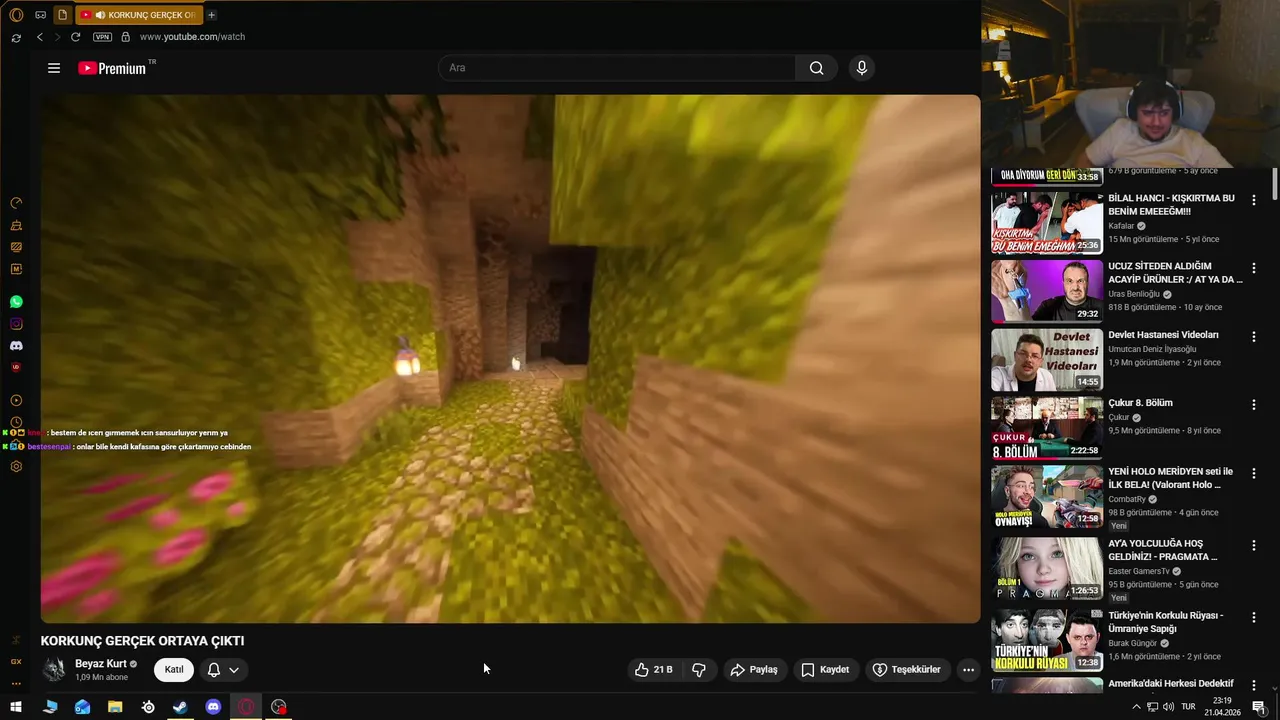Open the Windows Start menu

[16, 707]
